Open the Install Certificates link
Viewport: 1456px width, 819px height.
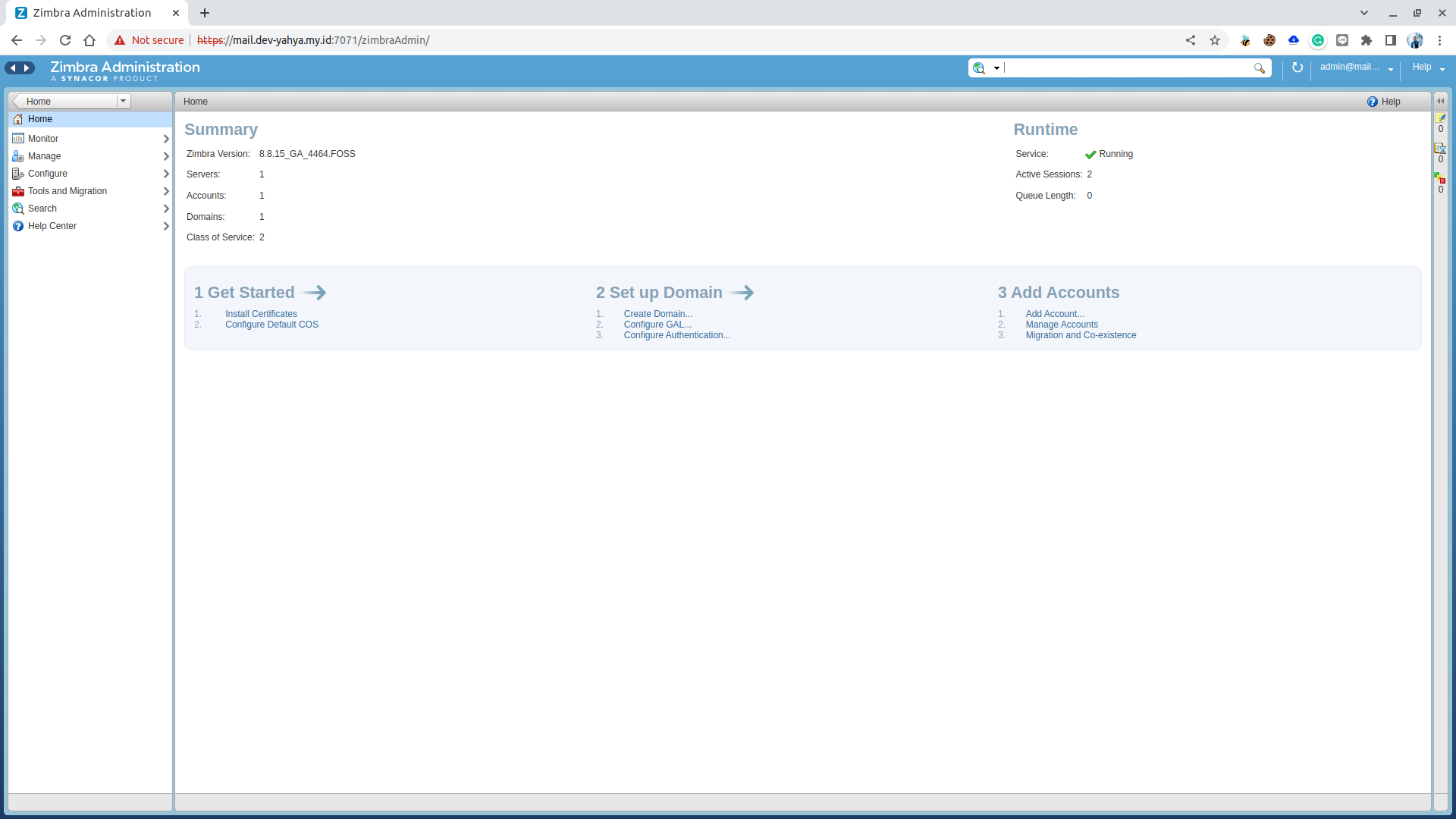click(x=261, y=314)
